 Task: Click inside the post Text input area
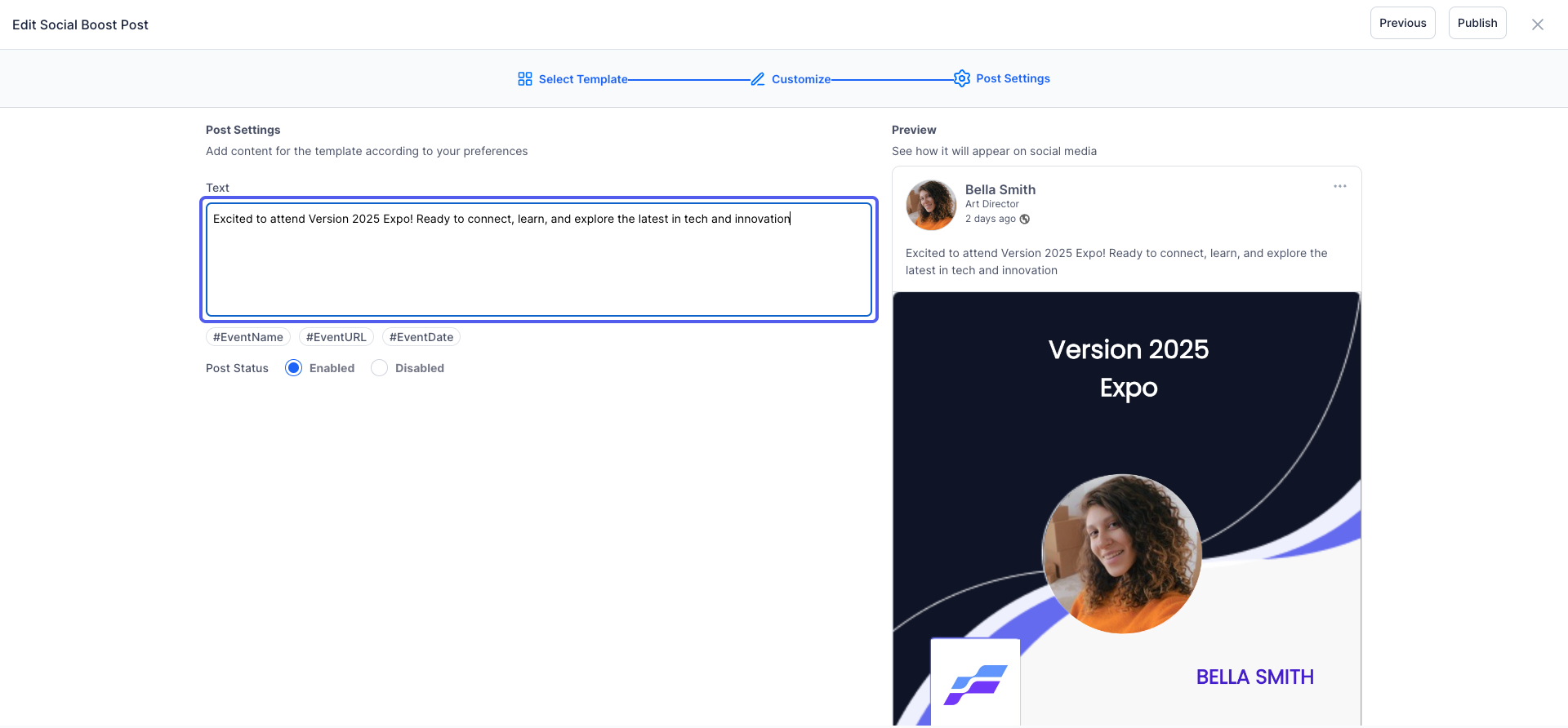[539, 260]
